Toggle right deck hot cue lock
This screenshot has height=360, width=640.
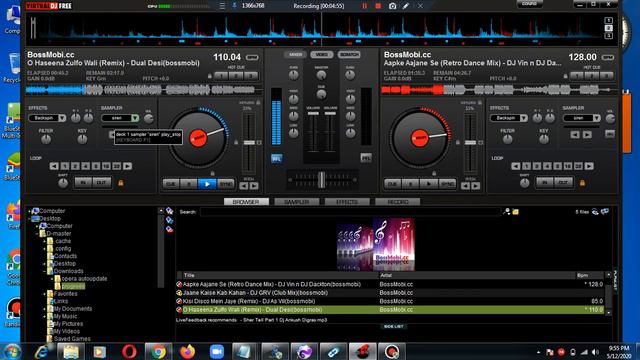pos(565,76)
